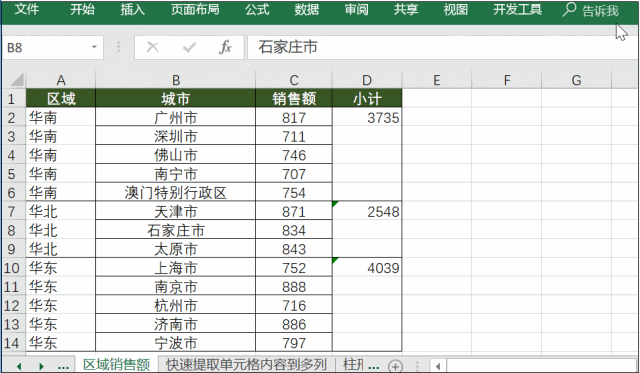Select the cell 上海市

(176, 268)
